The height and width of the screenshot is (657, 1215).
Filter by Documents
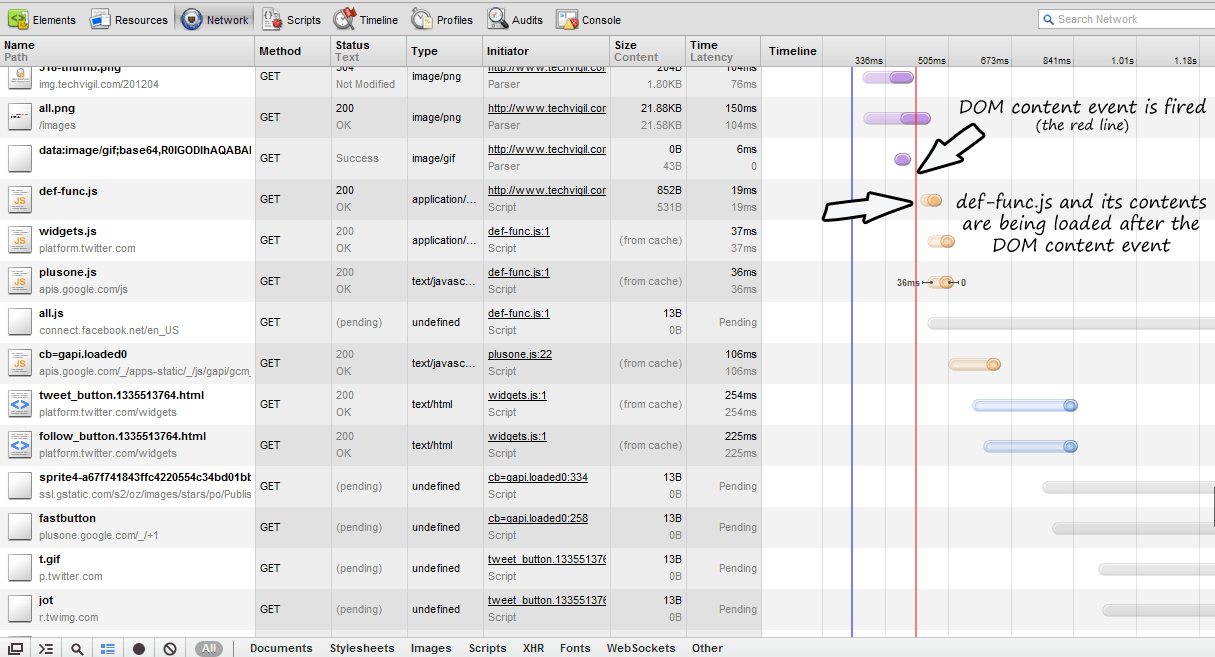281,648
